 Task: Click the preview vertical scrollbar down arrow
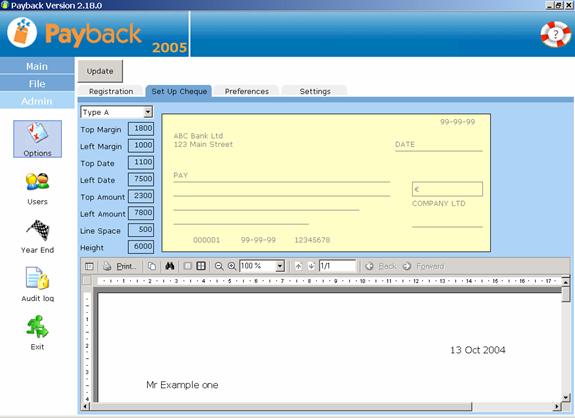(566, 397)
